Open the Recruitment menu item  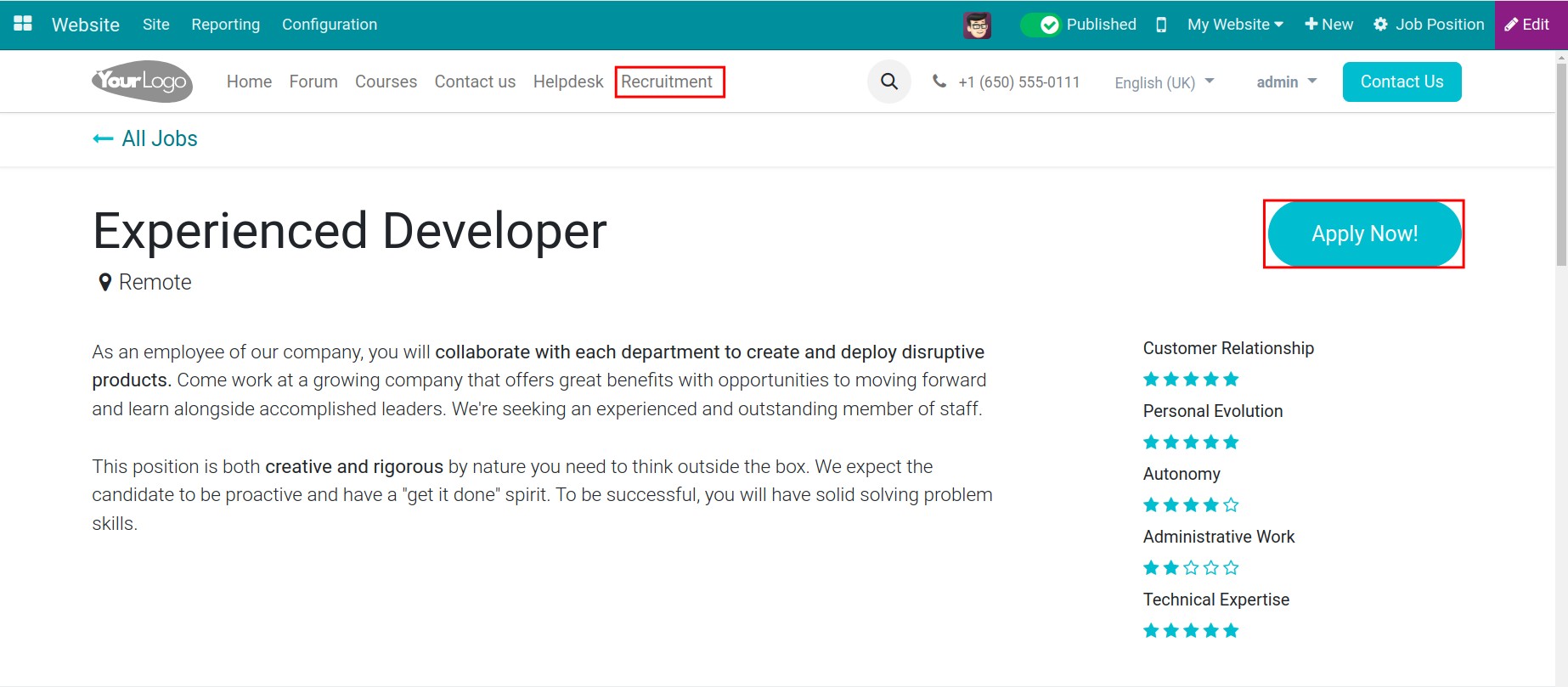pyautogui.click(x=667, y=82)
